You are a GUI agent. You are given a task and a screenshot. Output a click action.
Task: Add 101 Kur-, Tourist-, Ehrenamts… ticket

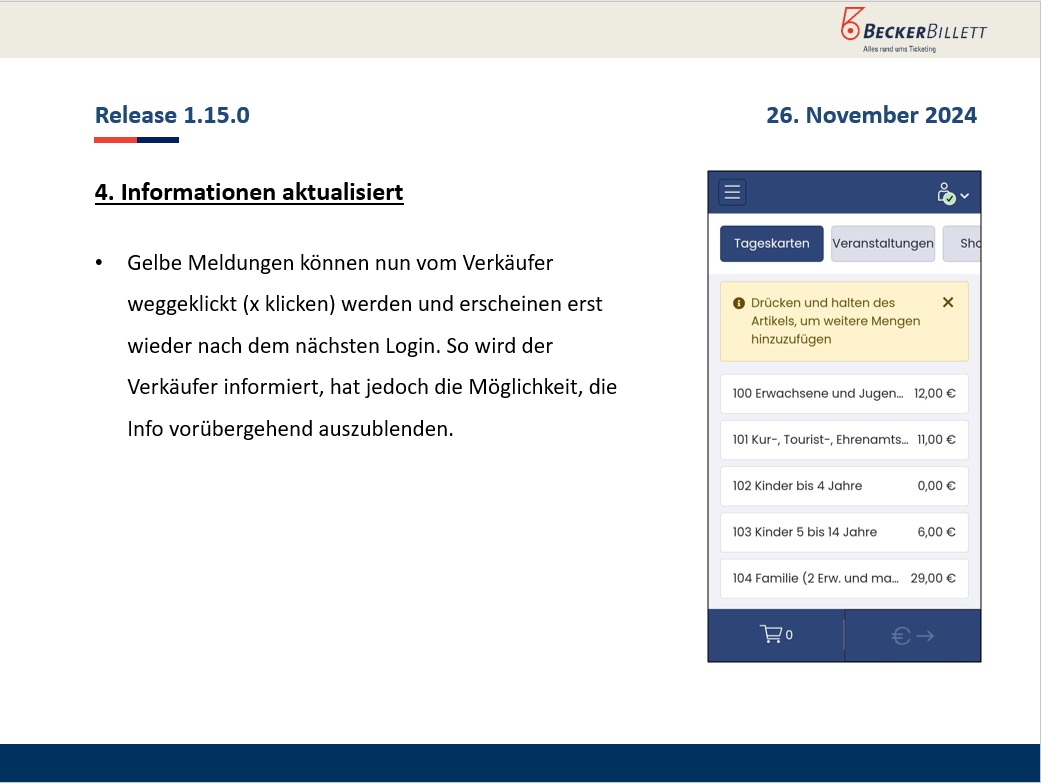[844, 440]
